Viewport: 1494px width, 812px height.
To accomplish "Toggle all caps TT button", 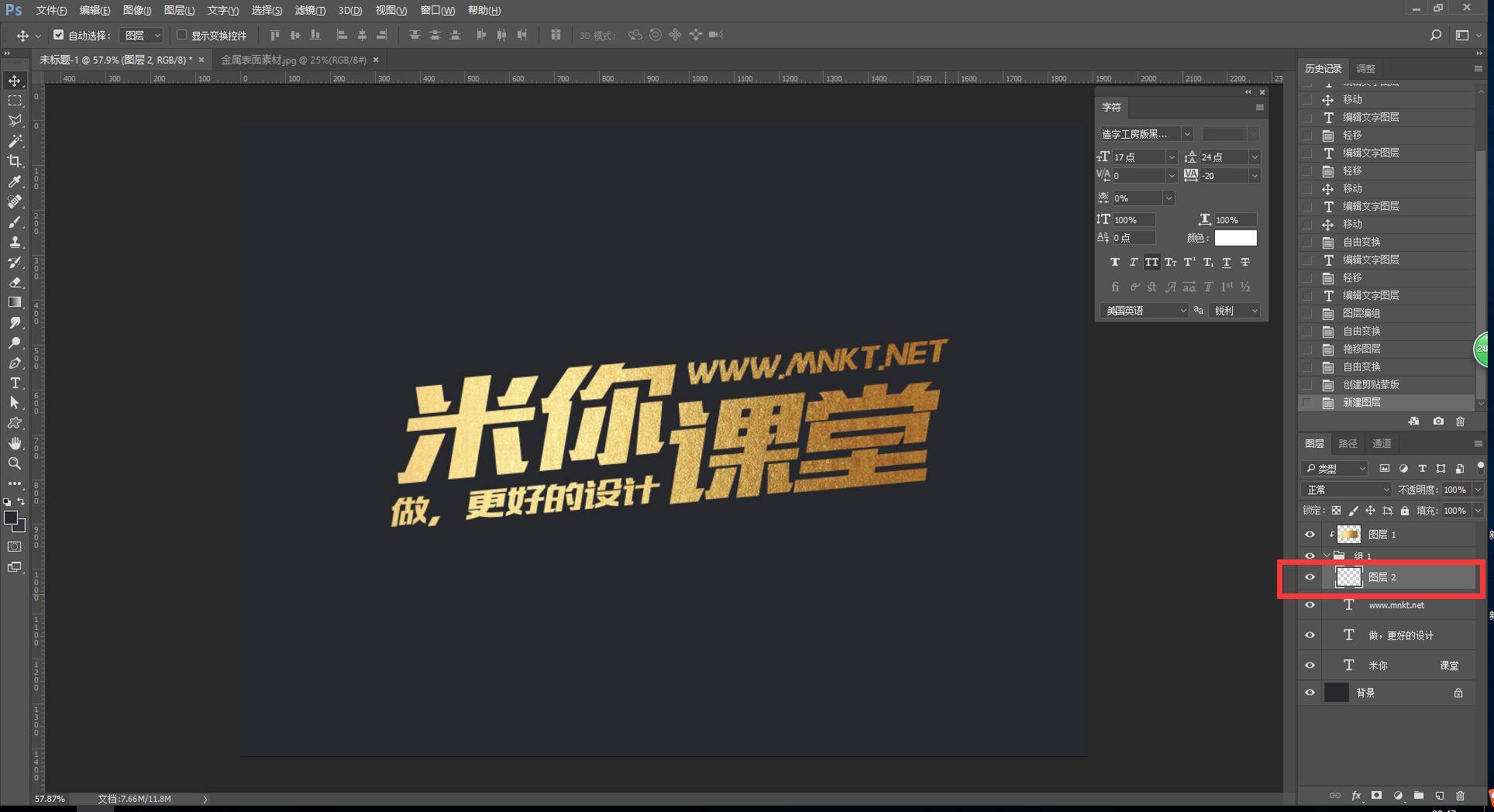I will pos(1152,262).
